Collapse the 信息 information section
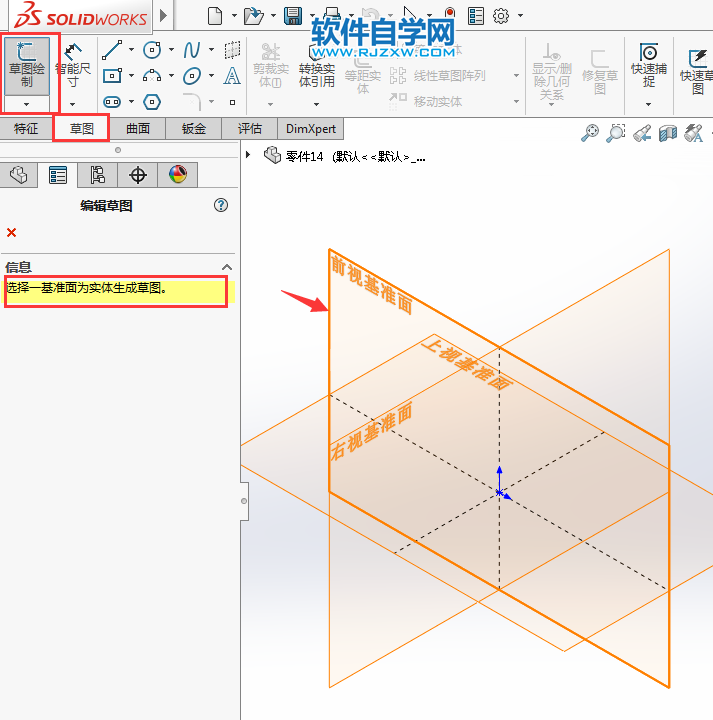 tap(226, 267)
